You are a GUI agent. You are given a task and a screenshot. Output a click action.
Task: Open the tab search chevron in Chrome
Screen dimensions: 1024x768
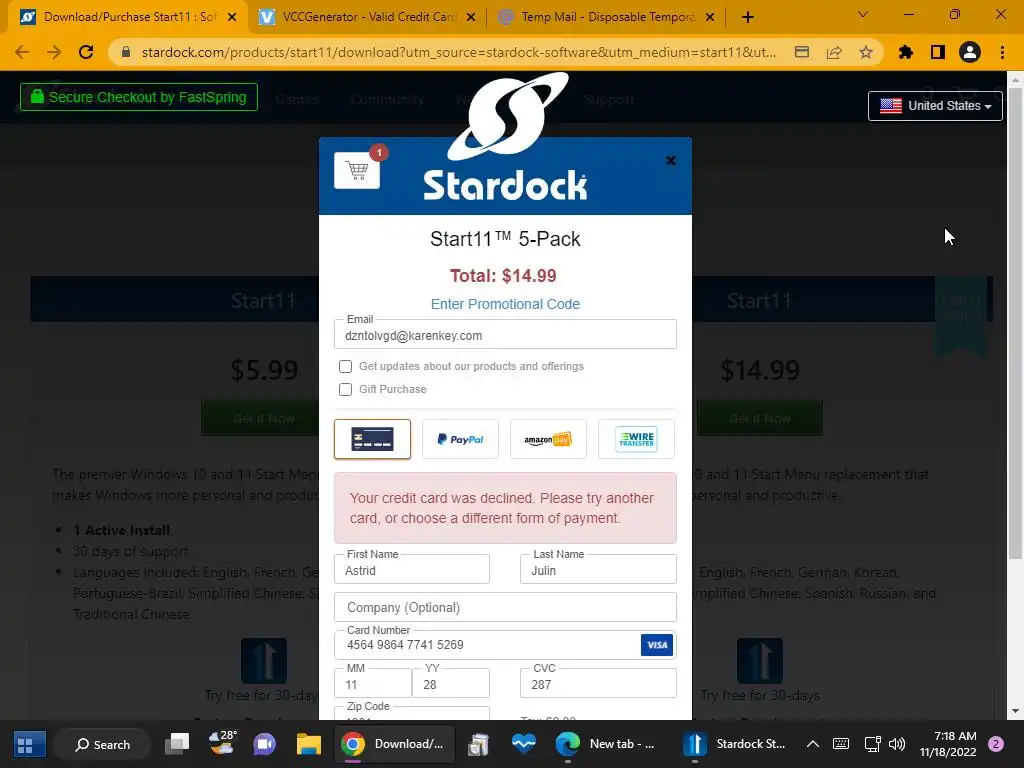click(863, 14)
